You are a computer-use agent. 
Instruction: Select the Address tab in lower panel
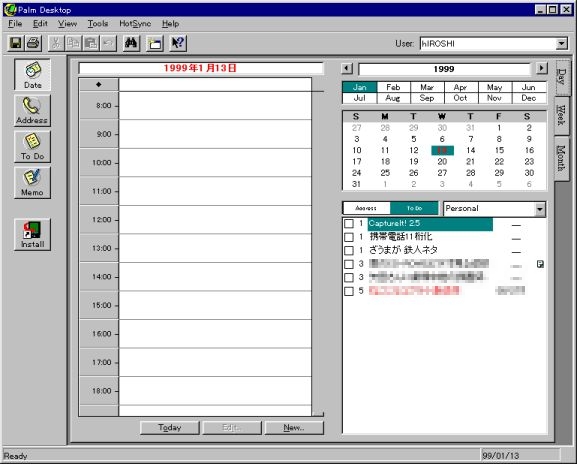366,208
